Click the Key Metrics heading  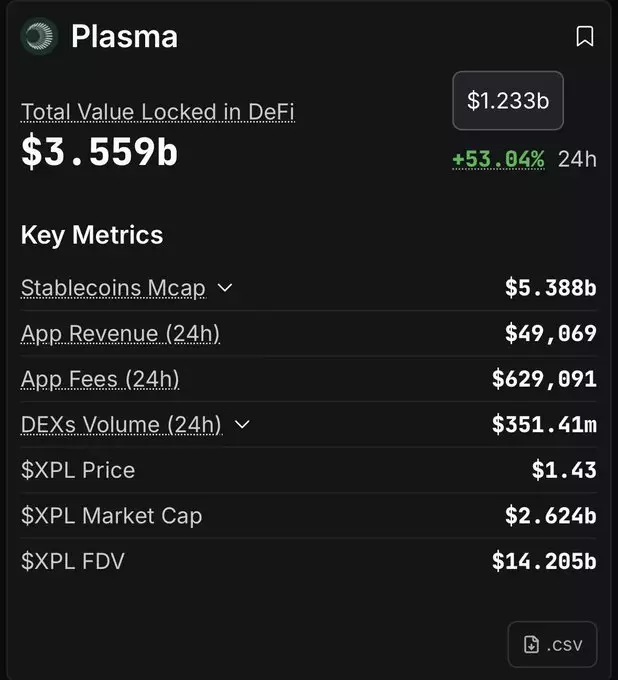point(92,235)
